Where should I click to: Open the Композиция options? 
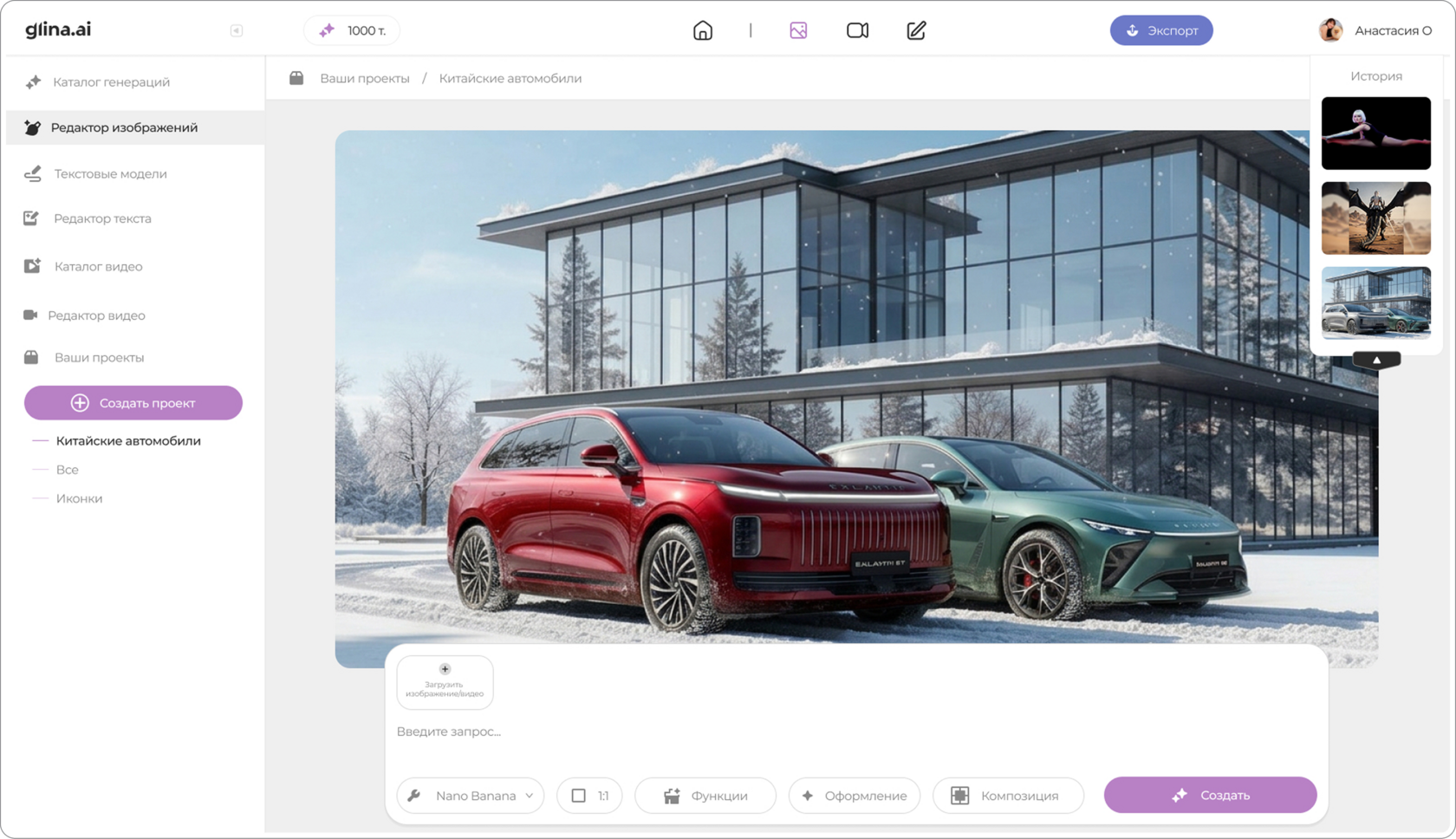pos(1008,796)
